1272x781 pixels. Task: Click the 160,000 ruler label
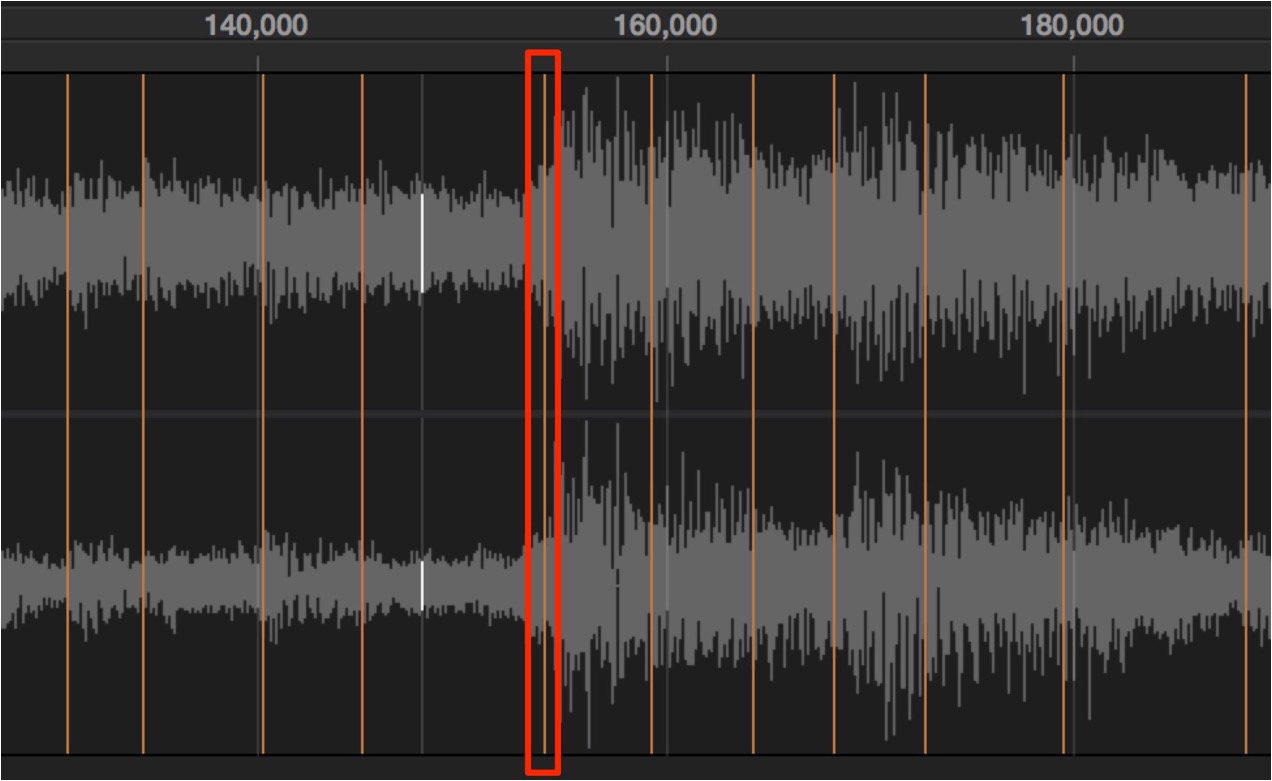(x=665, y=25)
